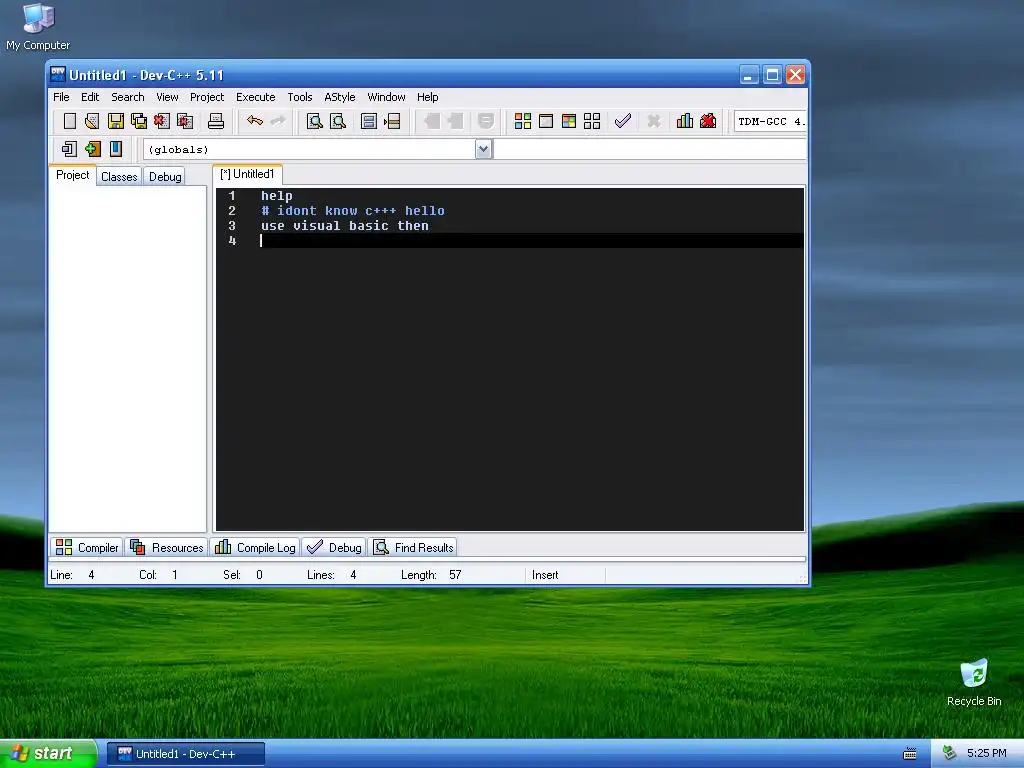The height and width of the screenshot is (768, 1024).
Task: Switch to the left panel's Debug tab
Action: pos(165,176)
